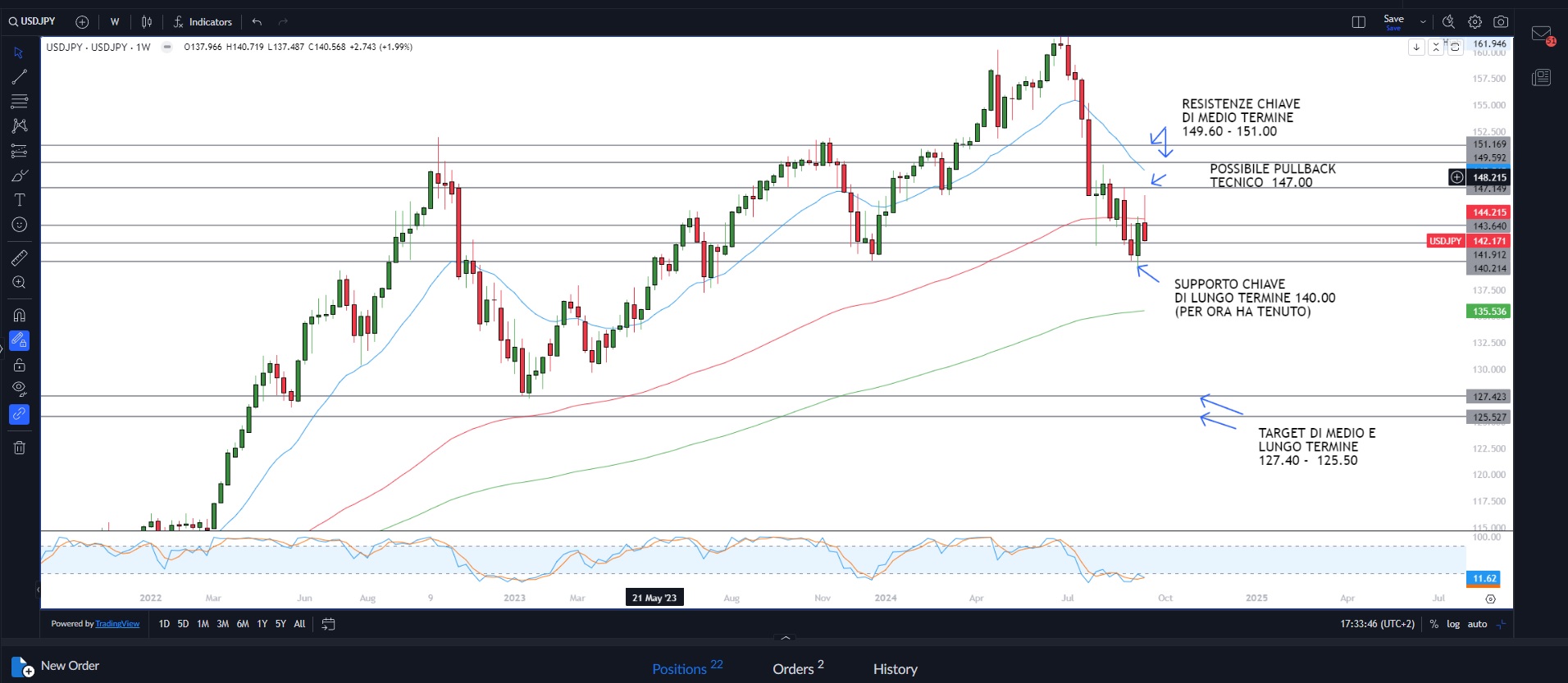Toggle hide all drawings eye icon
Viewport: 1568px width, 683px height.
tap(19, 389)
